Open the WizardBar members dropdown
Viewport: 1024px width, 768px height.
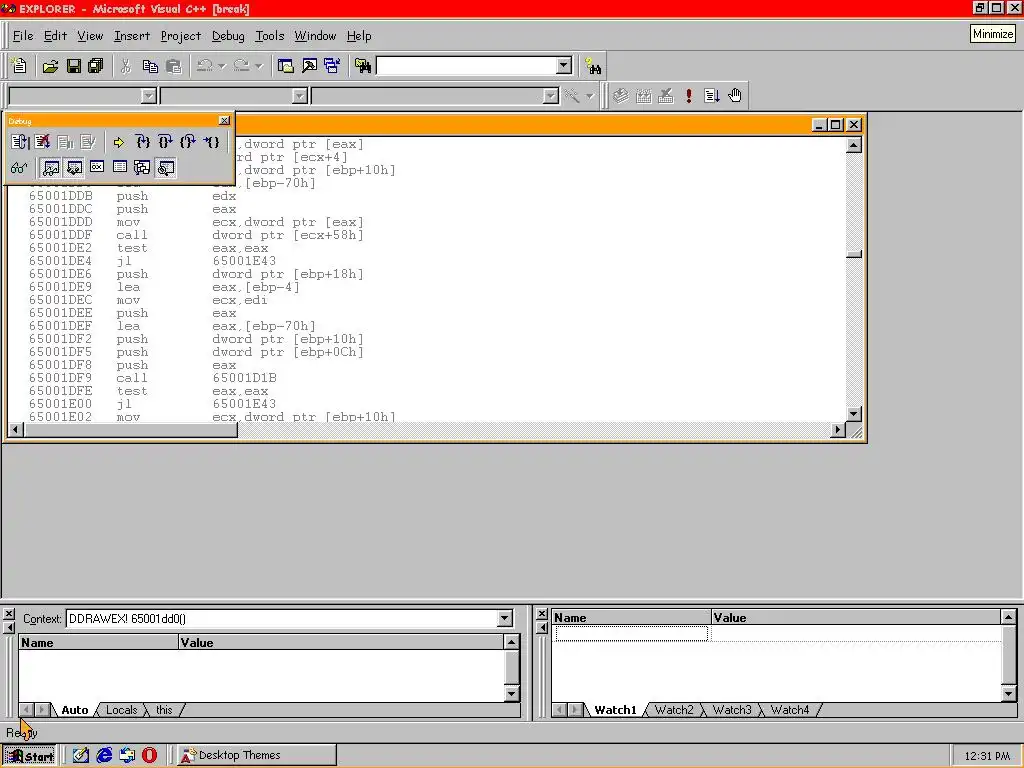pos(551,96)
